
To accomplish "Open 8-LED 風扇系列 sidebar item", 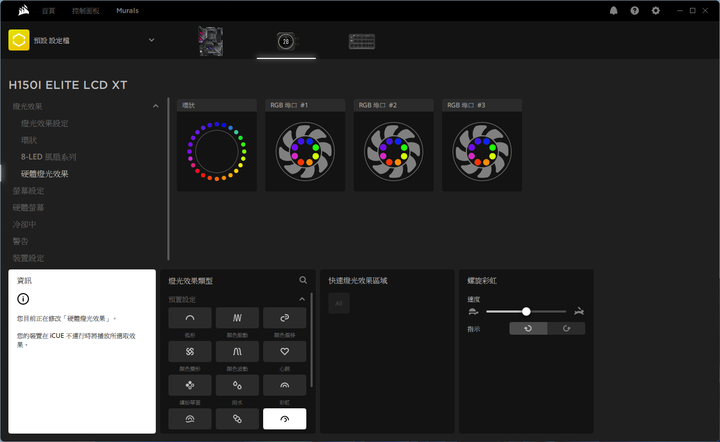I will pyautogui.click(x=48, y=157).
